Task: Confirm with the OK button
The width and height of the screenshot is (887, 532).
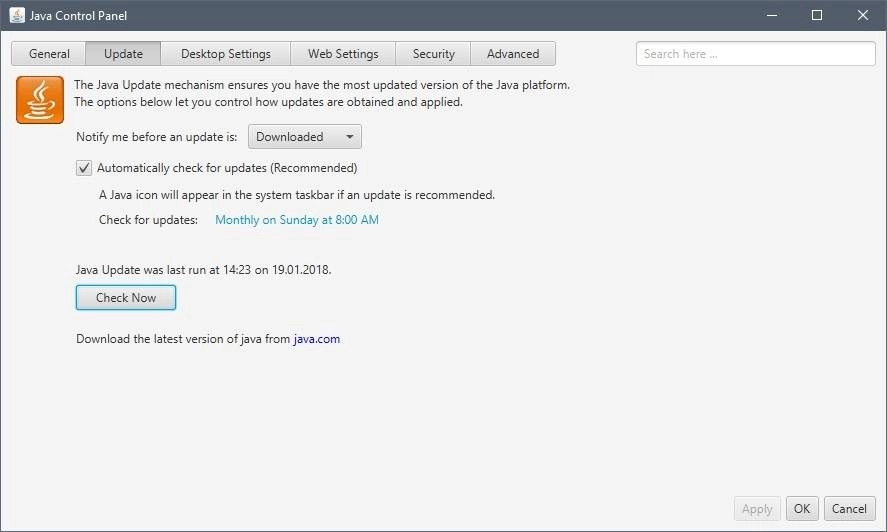Action: click(x=802, y=509)
